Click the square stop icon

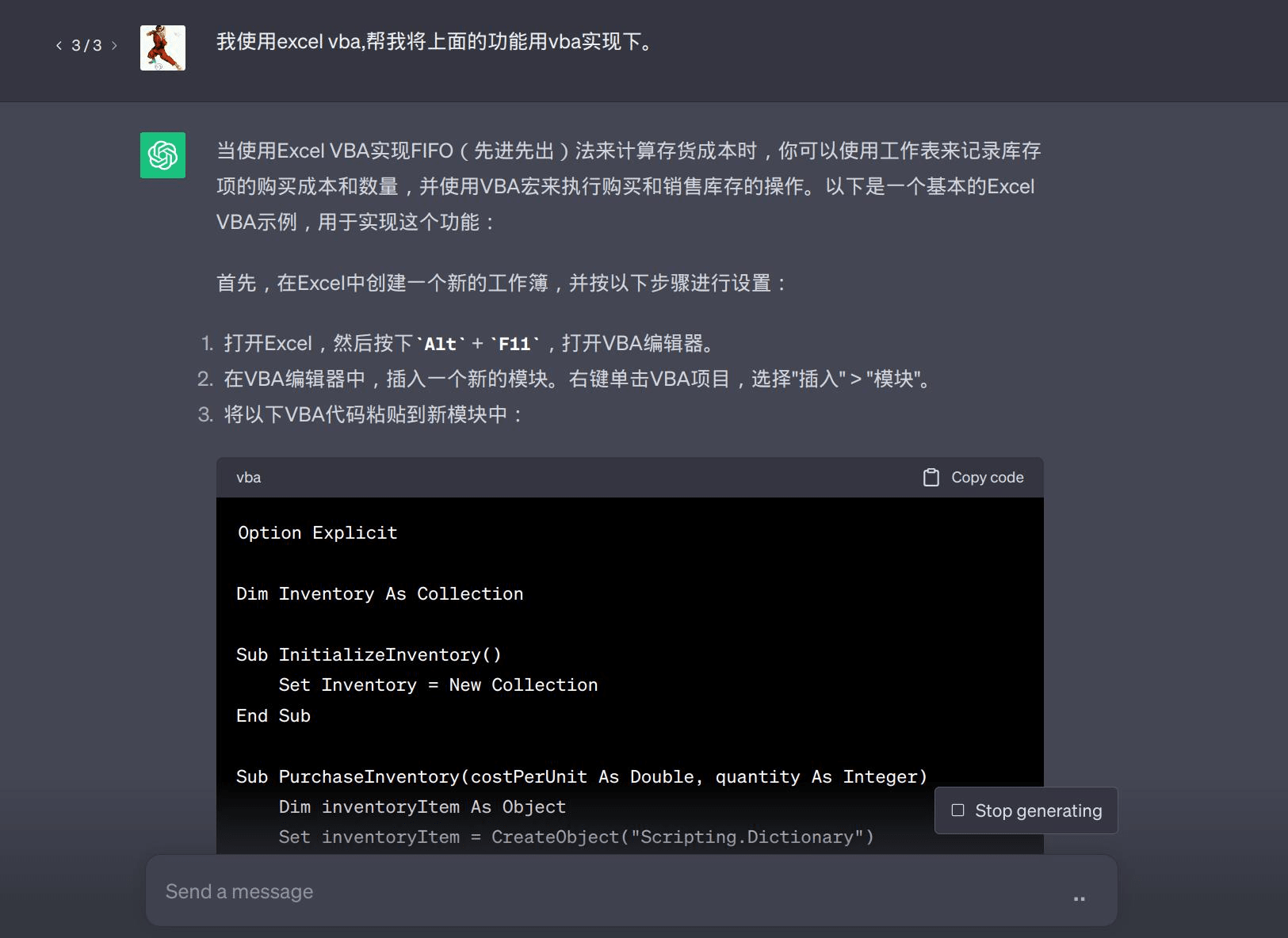point(957,810)
